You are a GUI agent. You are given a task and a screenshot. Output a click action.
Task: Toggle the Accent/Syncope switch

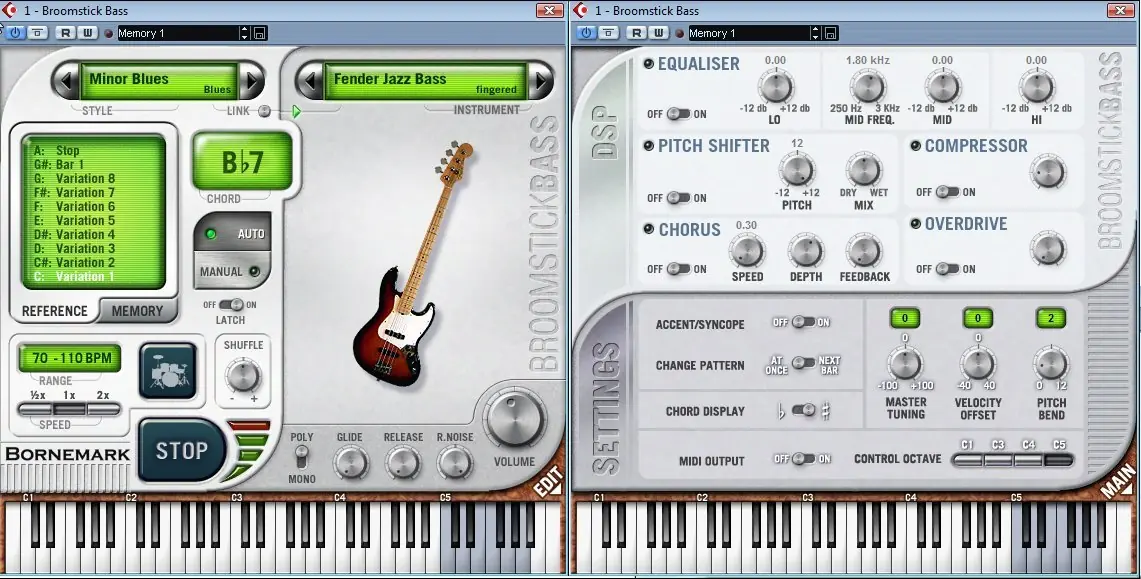[x=803, y=322]
